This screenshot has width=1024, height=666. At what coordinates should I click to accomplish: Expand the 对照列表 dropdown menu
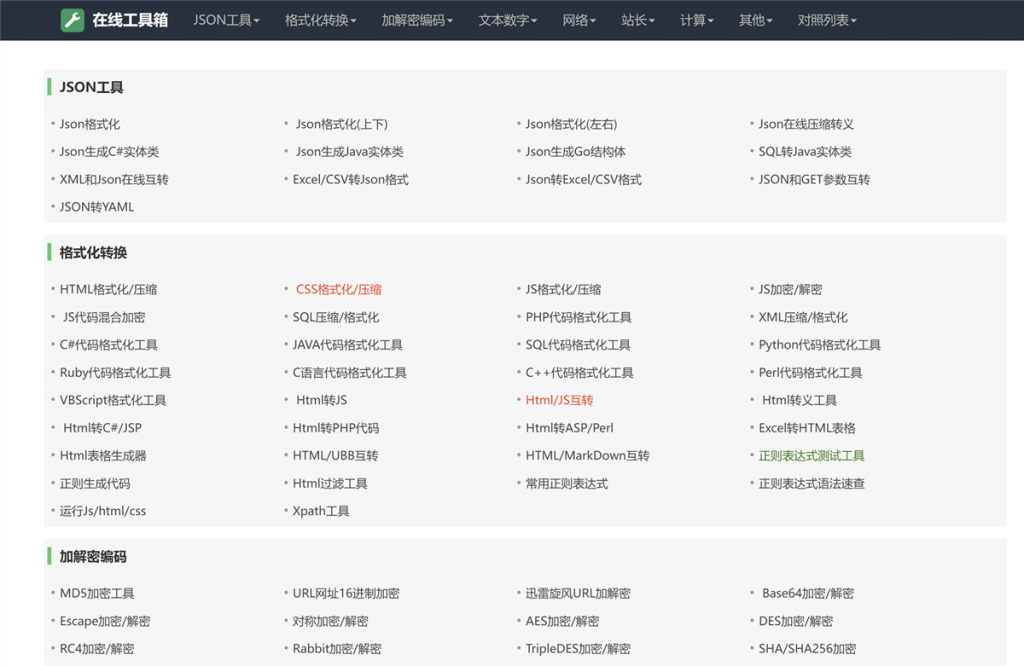(828, 19)
